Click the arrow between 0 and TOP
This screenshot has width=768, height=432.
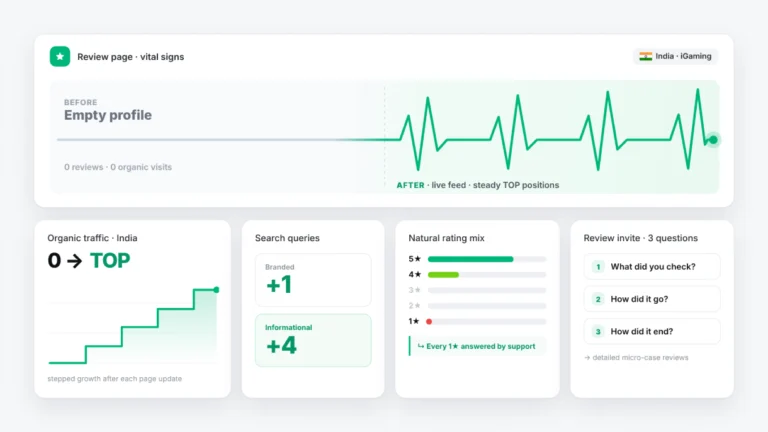tap(74, 261)
